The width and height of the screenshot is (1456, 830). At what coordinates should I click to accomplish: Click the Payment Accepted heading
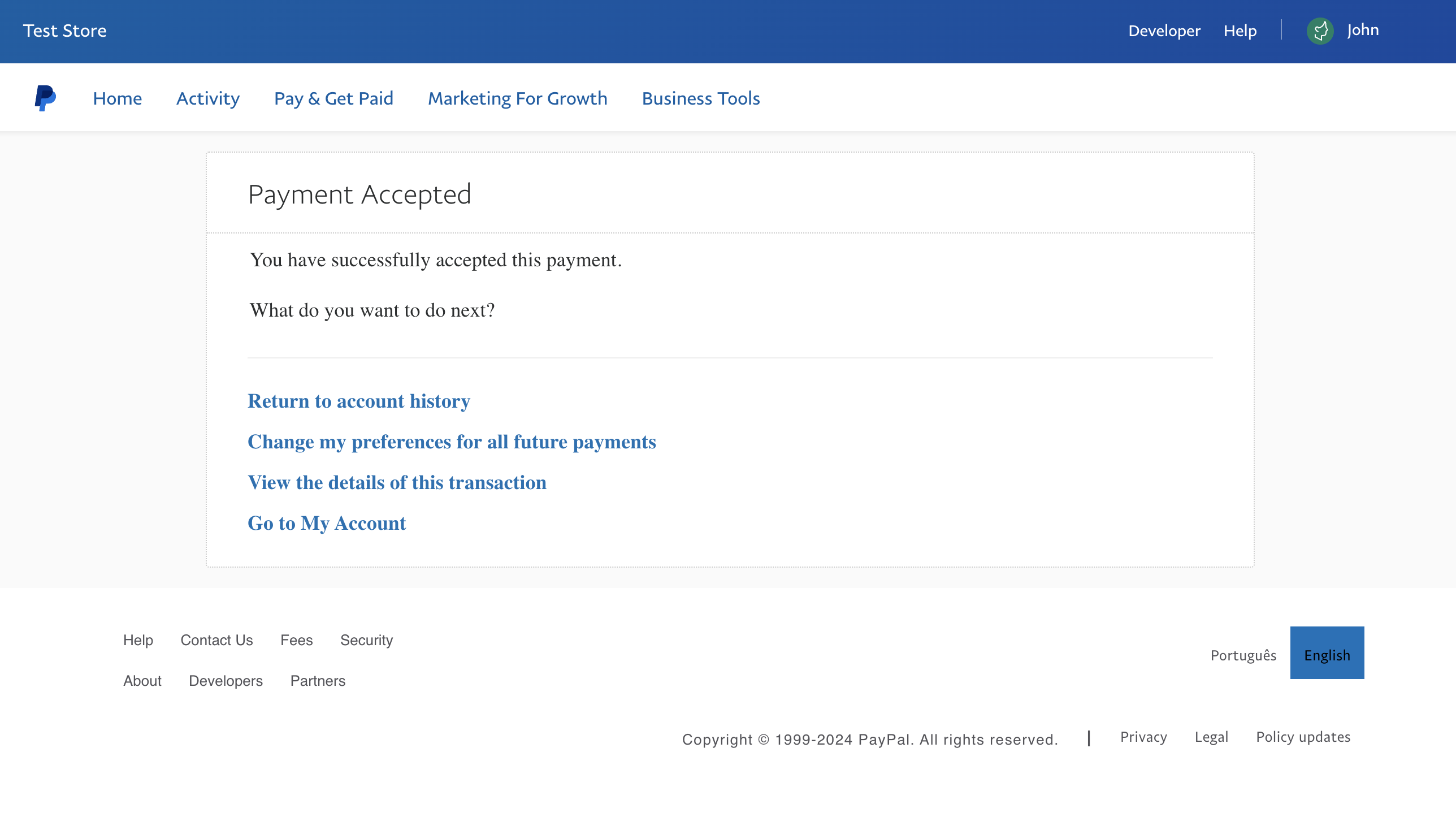coord(359,194)
